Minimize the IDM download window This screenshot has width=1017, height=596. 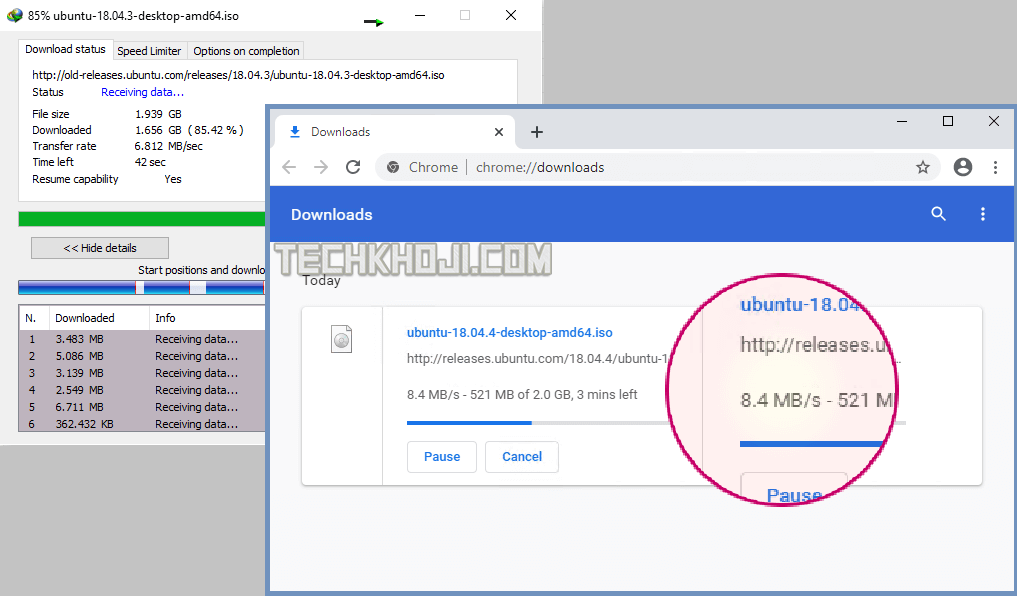(420, 15)
